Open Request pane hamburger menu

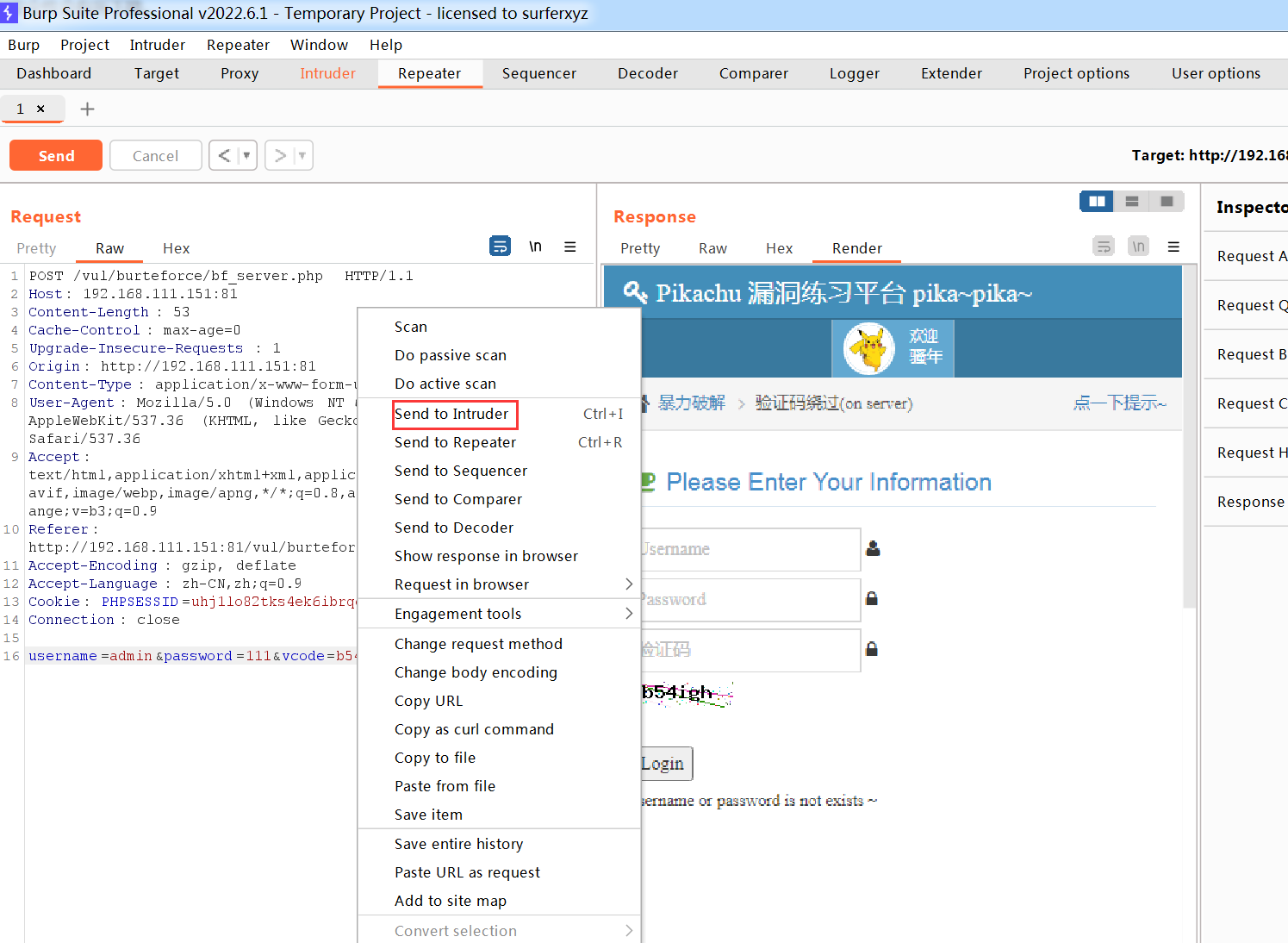pyautogui.click(x=569, y=247)
